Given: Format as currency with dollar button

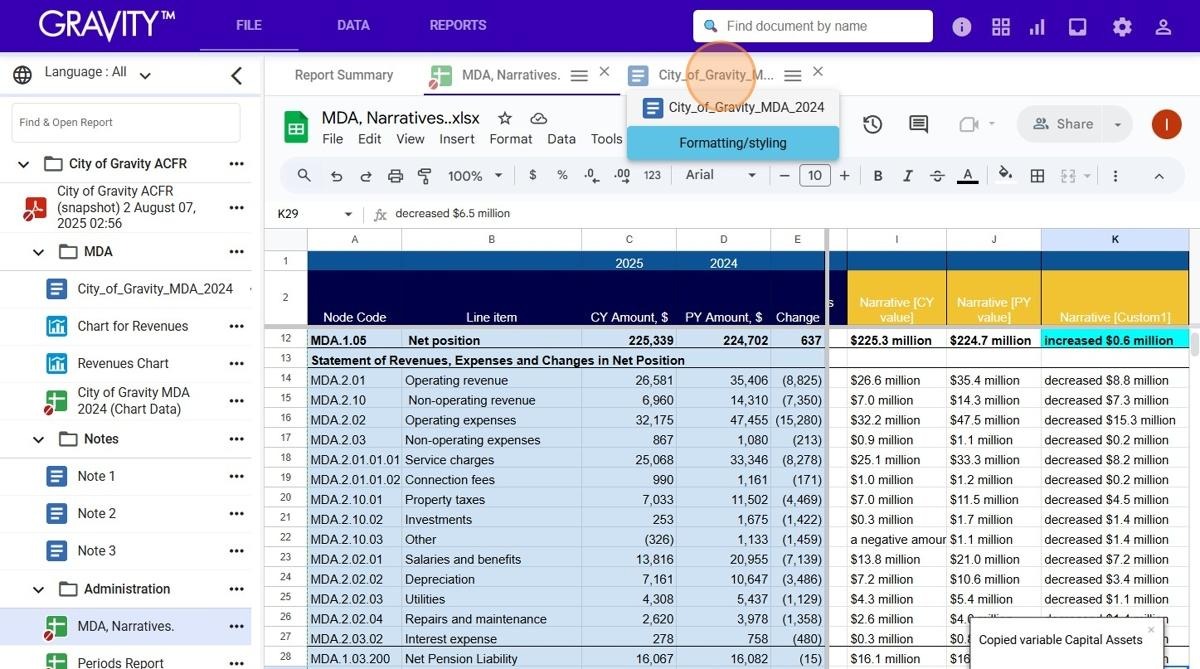Looking at the screenshot, I should (532, 176).
